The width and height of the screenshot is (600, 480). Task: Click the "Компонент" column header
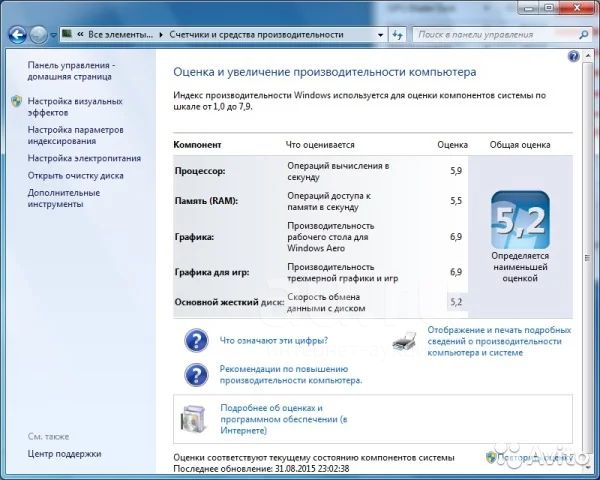tap(197, 145)
